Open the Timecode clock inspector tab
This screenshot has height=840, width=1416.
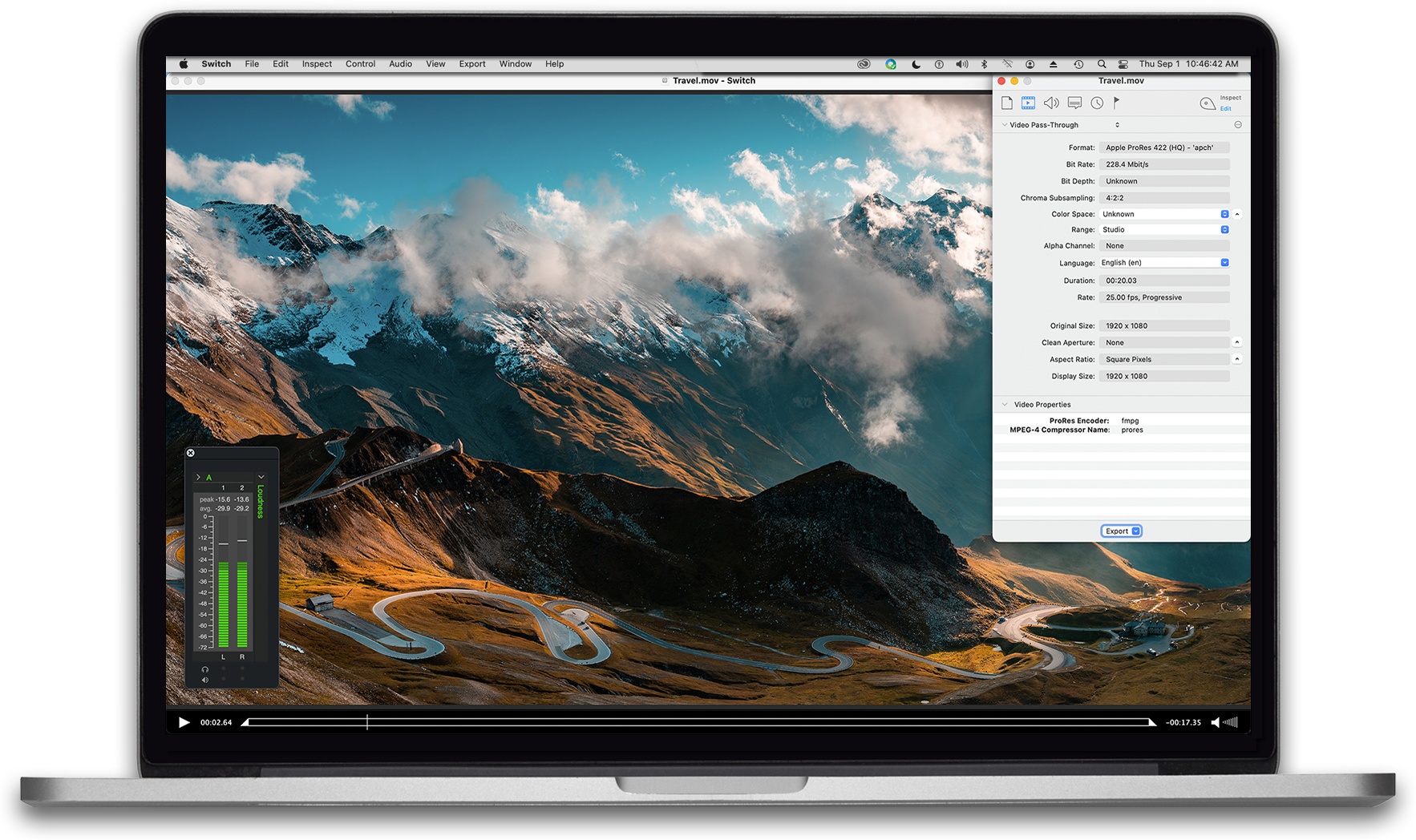[x=1097, y=103]
